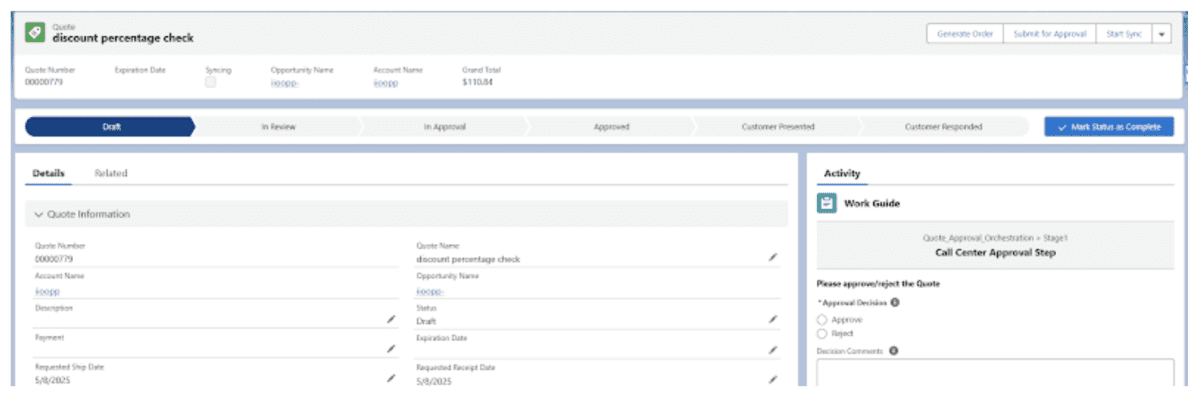Select the Approve radio button
The height and width of the screenshot is (395, 1200).
tap(822, 319)
